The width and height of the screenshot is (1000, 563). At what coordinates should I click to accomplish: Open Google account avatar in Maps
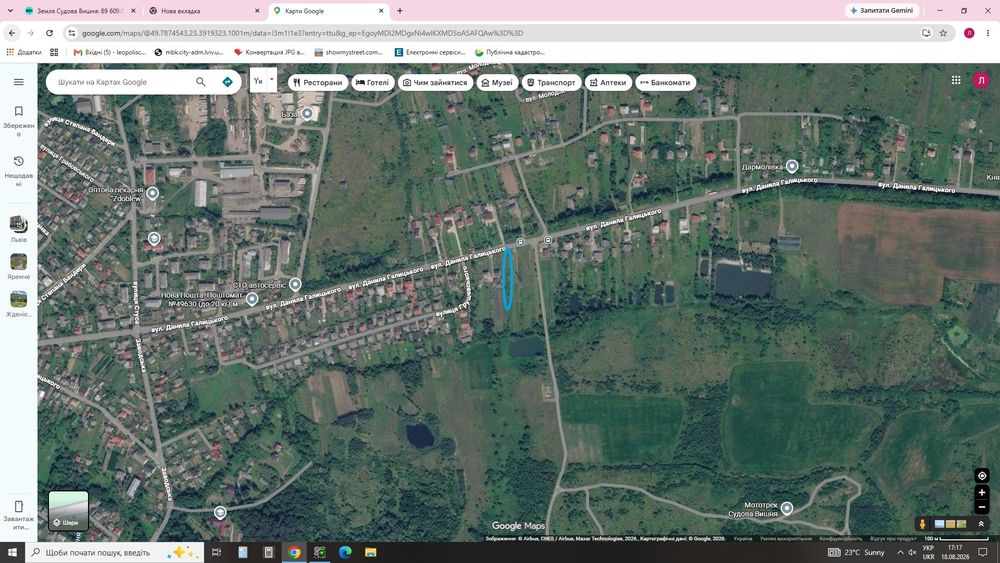pyautogui.click(x=980, y=80)
